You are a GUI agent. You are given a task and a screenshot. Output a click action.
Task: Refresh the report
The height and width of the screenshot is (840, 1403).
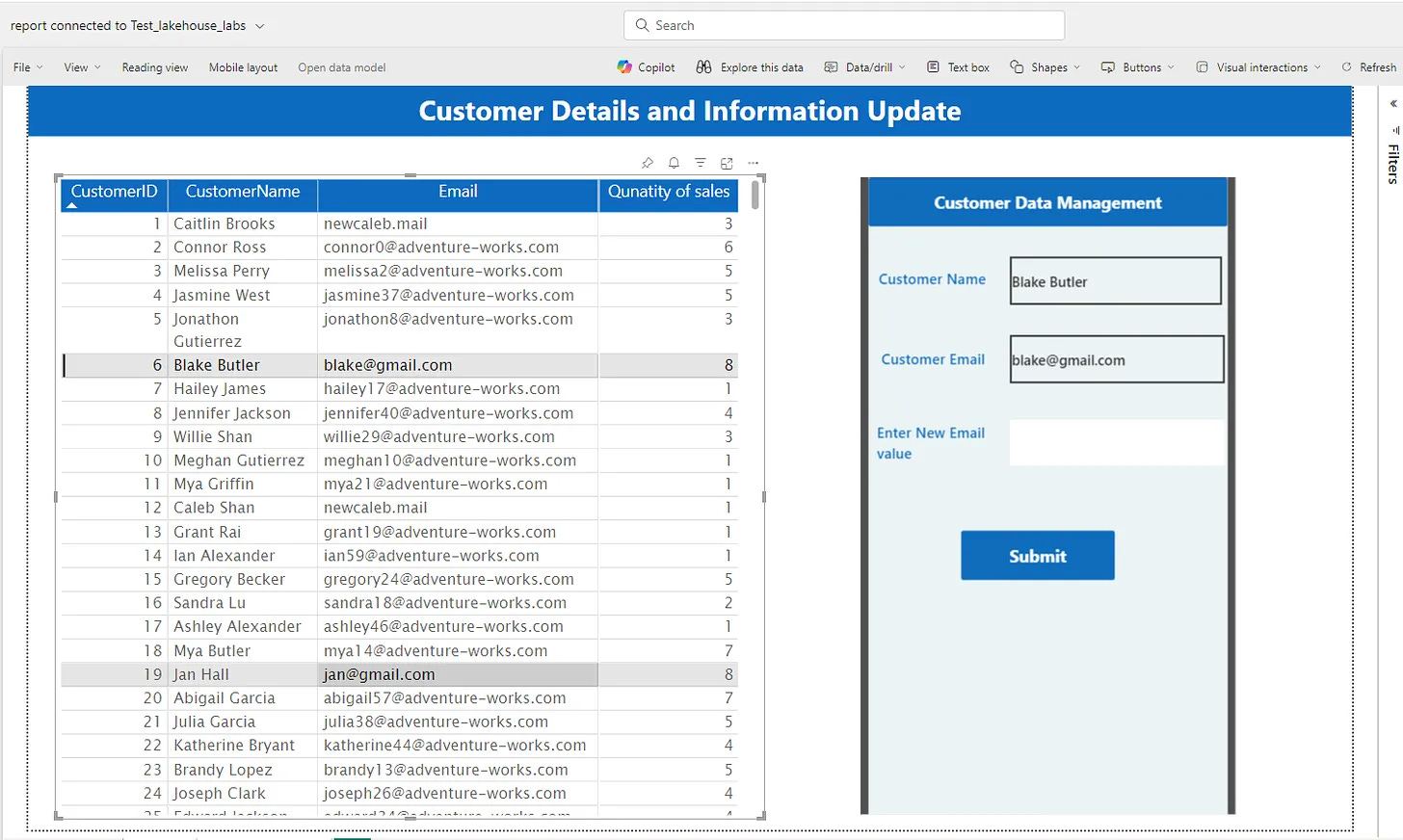point(1368,67)
